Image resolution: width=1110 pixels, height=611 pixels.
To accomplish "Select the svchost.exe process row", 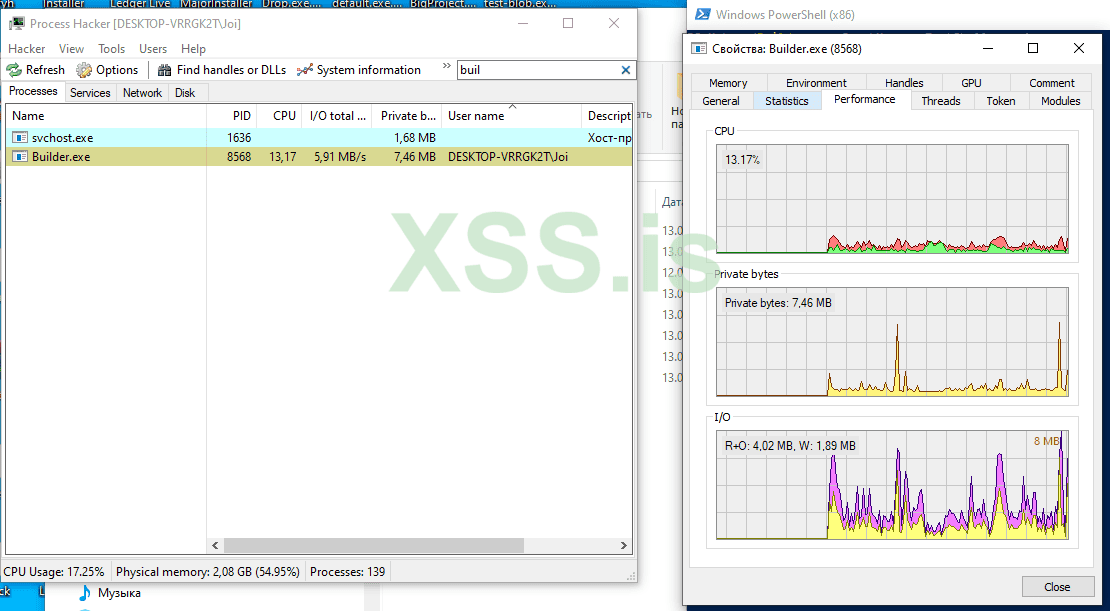I will (319, 137).
